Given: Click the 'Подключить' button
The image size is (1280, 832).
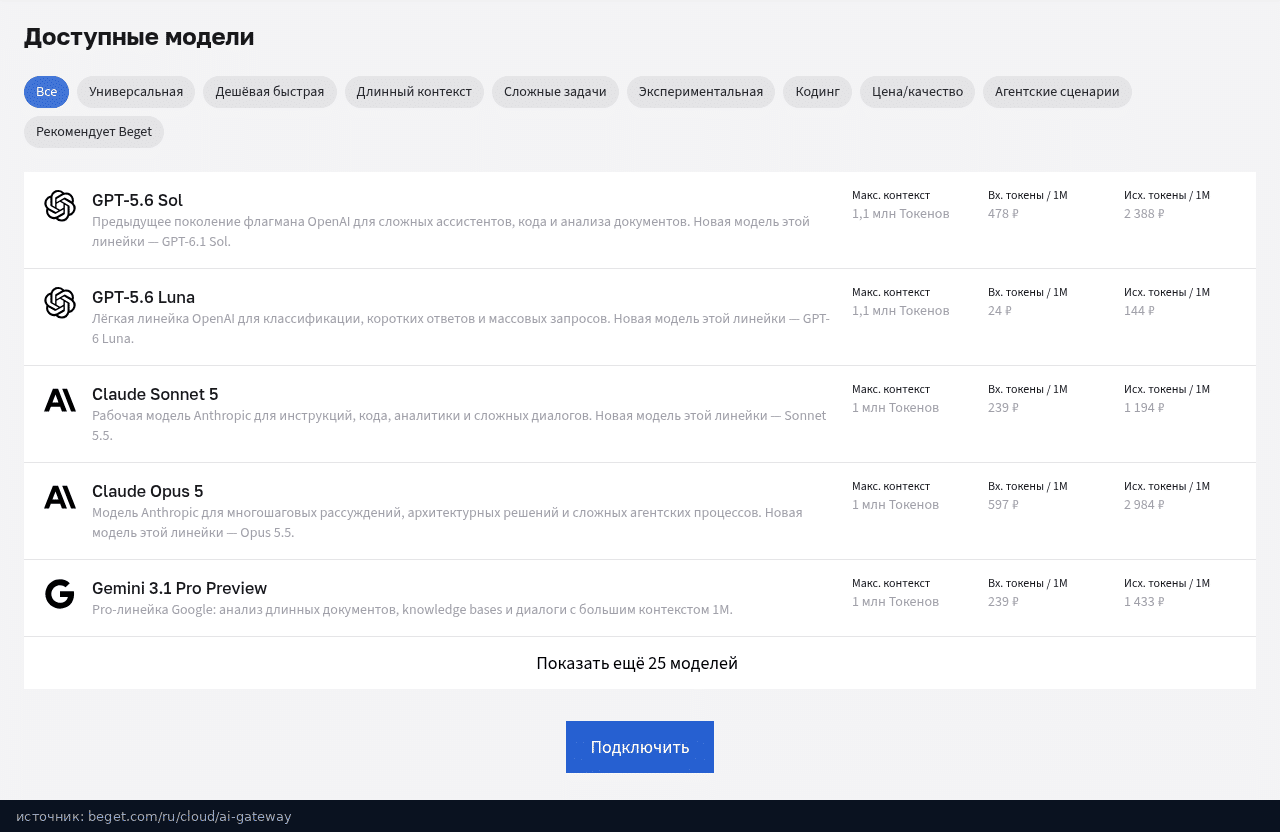Looking at the screenshot, I should pos(640,747).
